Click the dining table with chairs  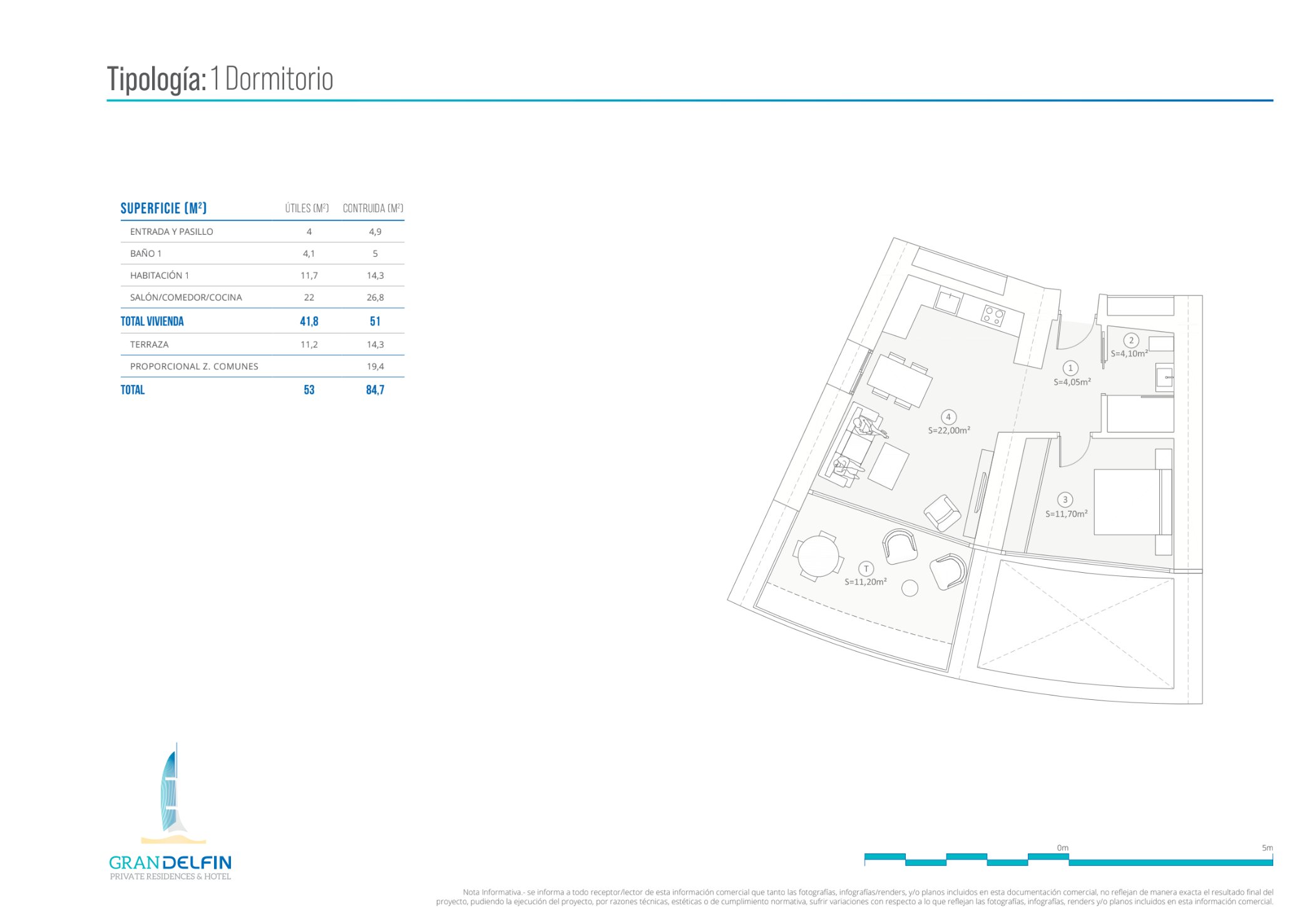point(899,380)
